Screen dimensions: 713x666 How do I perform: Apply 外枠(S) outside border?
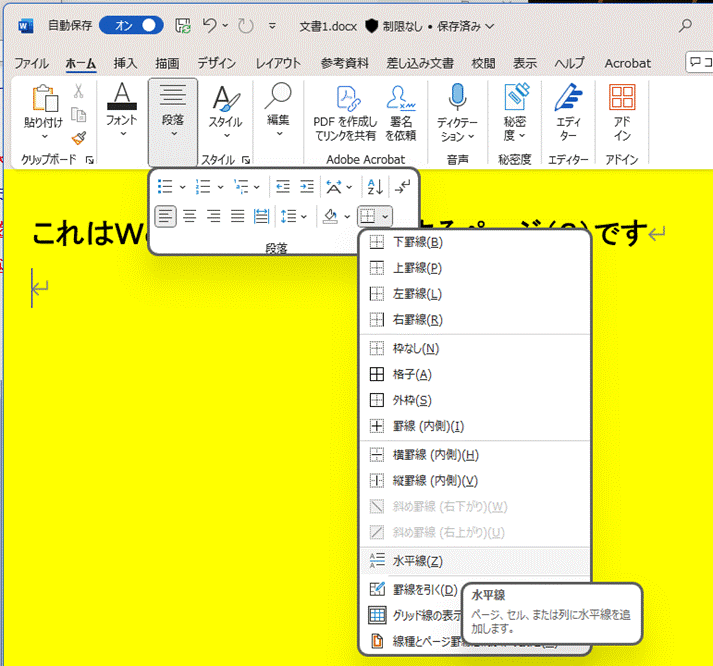tap(475, 401)
